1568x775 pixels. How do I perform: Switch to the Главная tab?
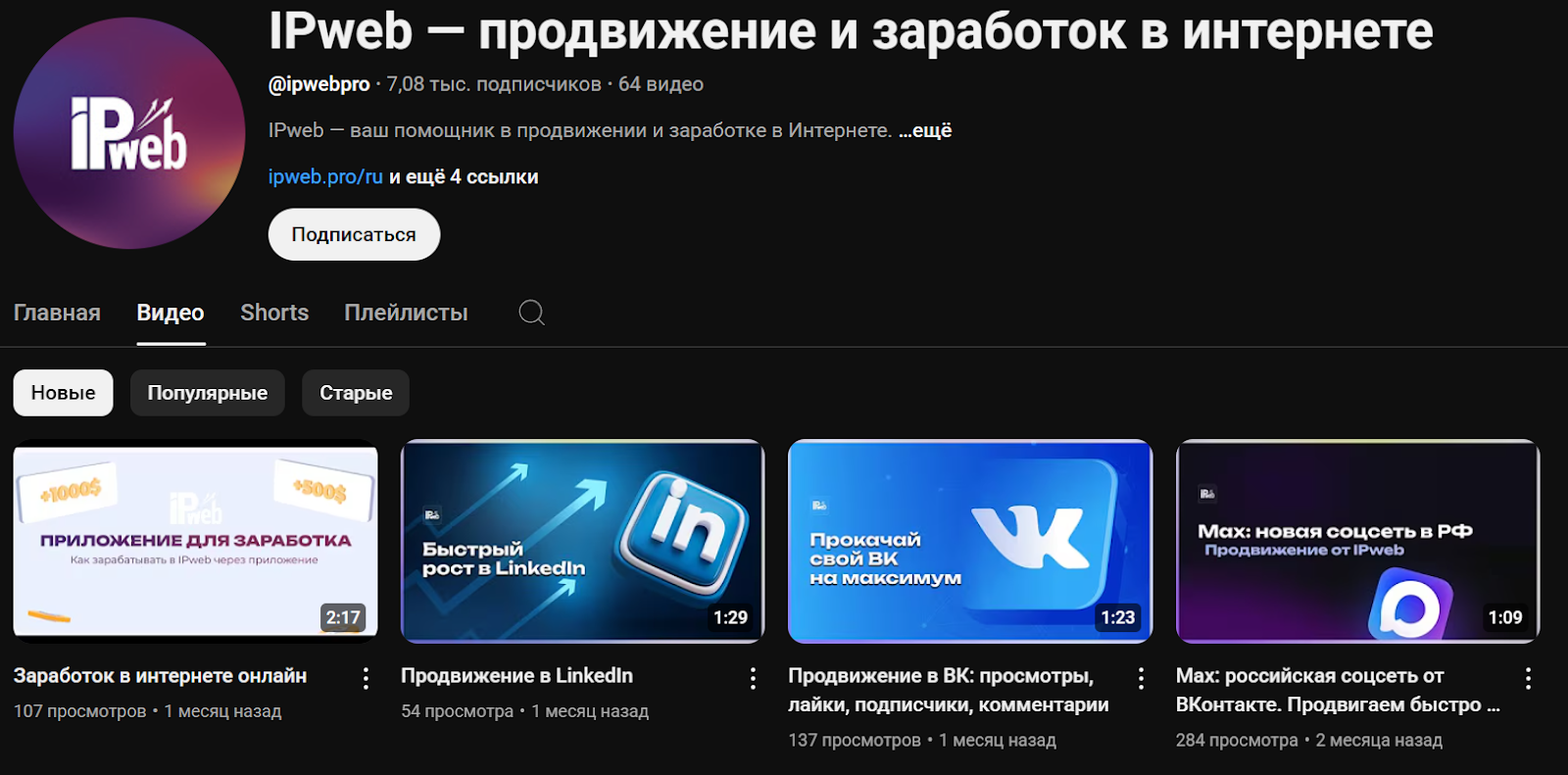(57, 313)
